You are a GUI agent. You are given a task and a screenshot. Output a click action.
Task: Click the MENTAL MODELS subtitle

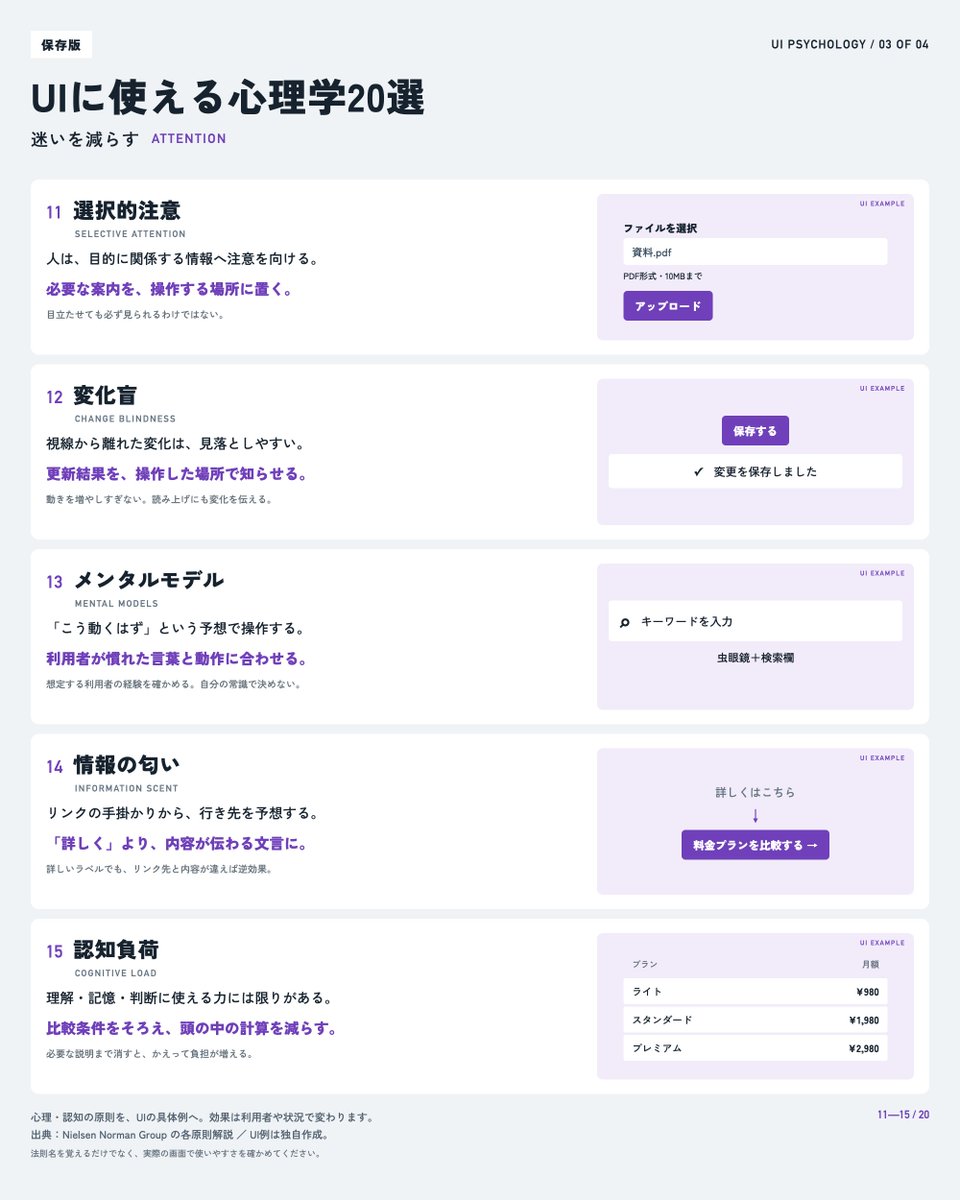click(116, 604)
